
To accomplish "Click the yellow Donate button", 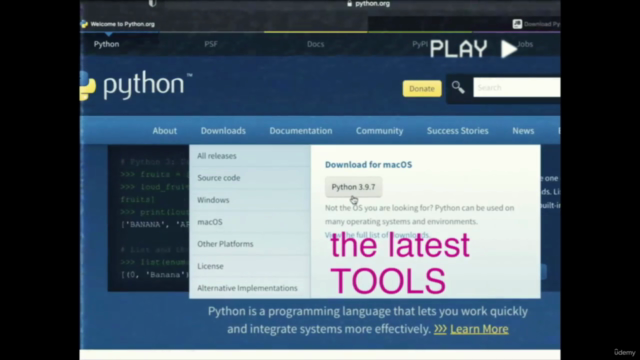I will coord(422,89).
